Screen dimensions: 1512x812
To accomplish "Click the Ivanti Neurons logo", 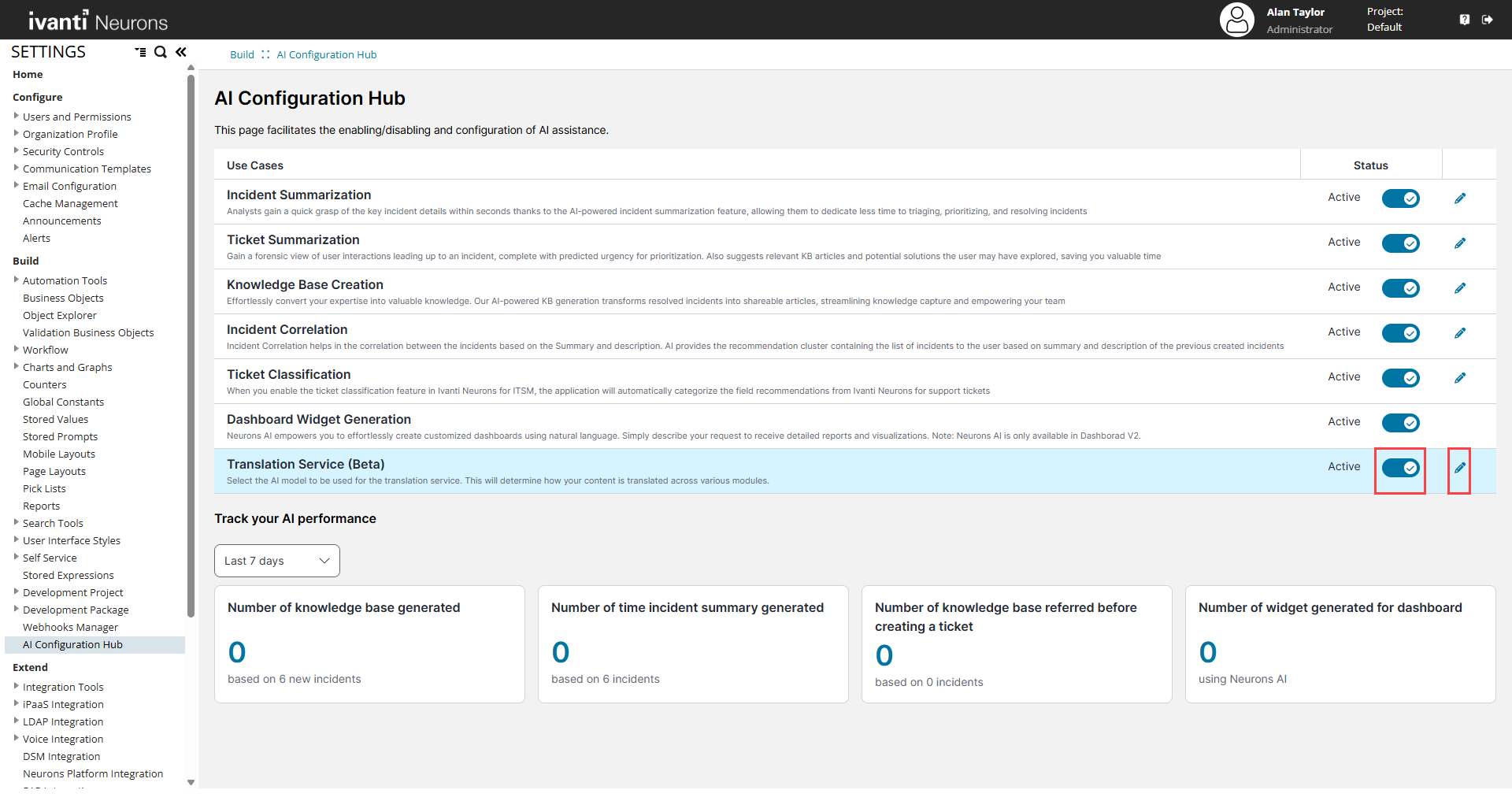I will (98, 21).
